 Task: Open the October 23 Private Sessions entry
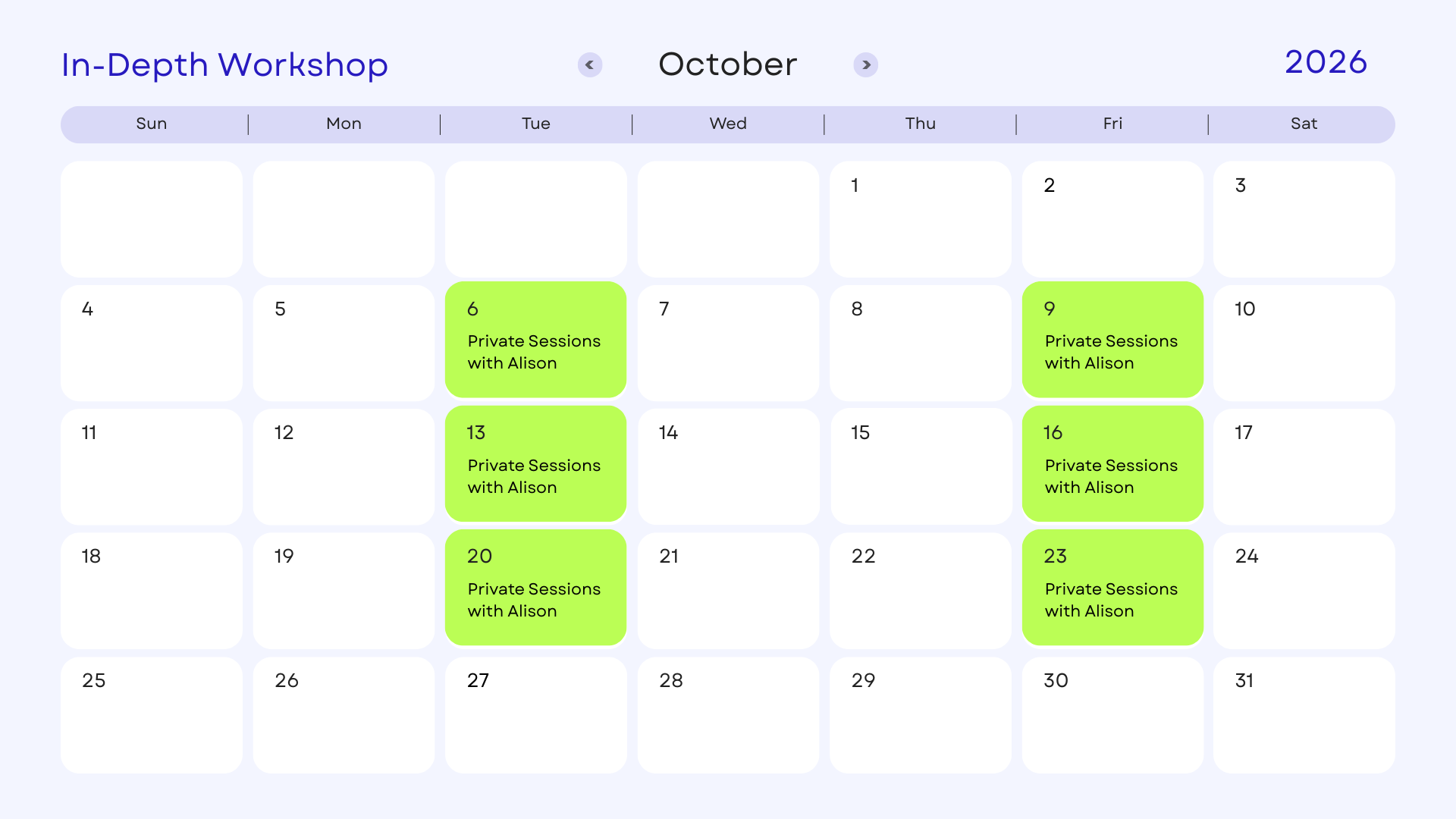[x=1112, y=588]
